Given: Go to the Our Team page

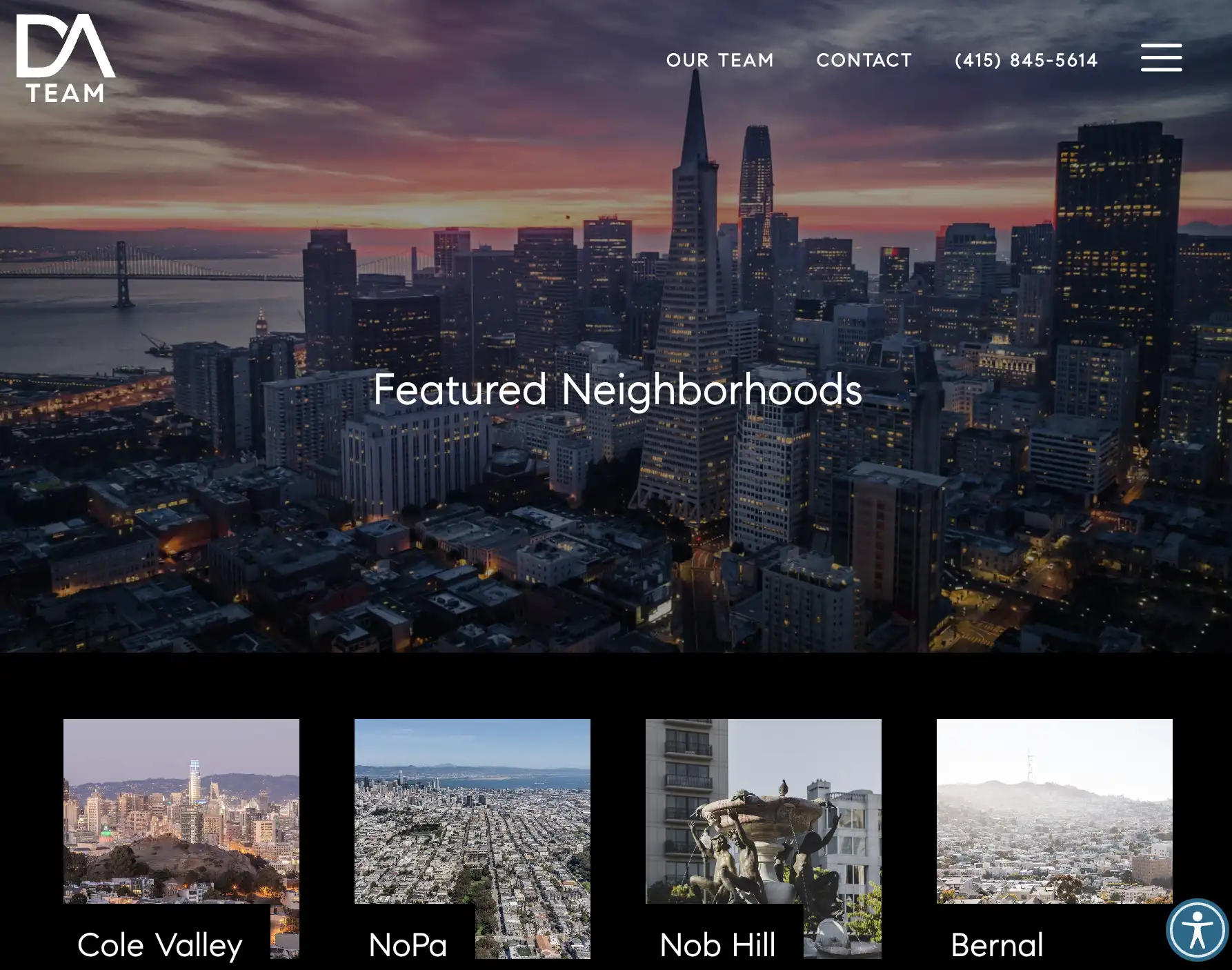Looking at the screenshot, I should pos(719,60).
